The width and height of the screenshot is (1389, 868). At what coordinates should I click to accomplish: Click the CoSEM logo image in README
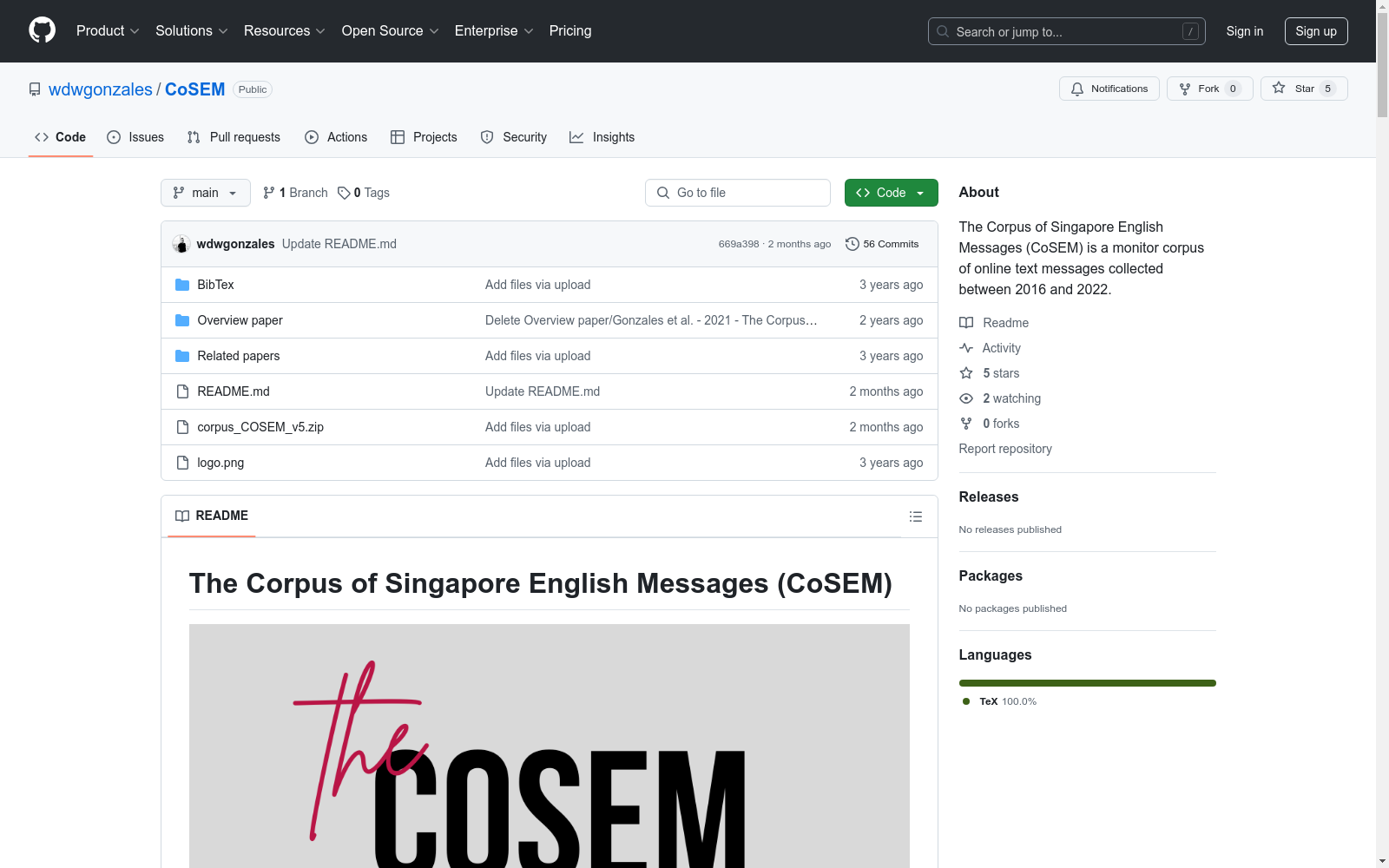click(x=550, y=746)
